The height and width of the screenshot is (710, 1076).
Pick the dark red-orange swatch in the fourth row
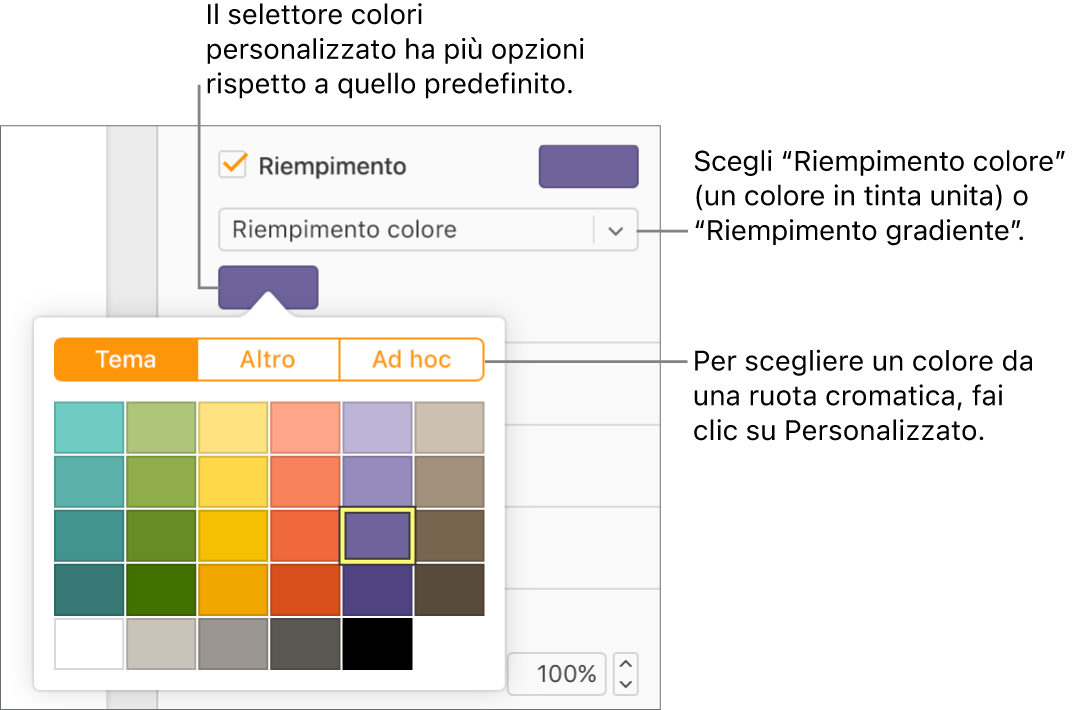point(305,590)
